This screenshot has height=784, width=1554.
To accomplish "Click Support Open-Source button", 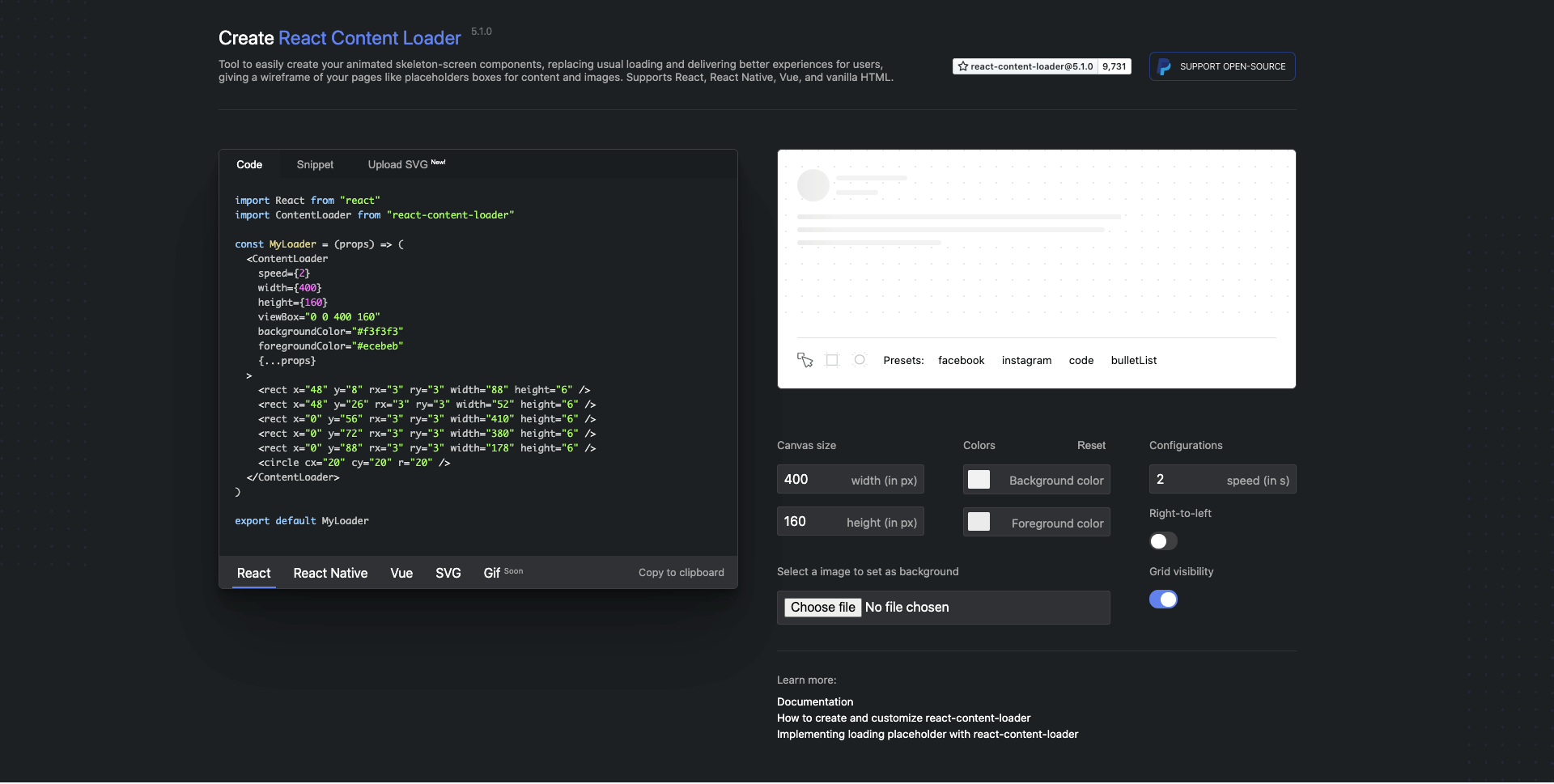I will [x=1222, y=66].
